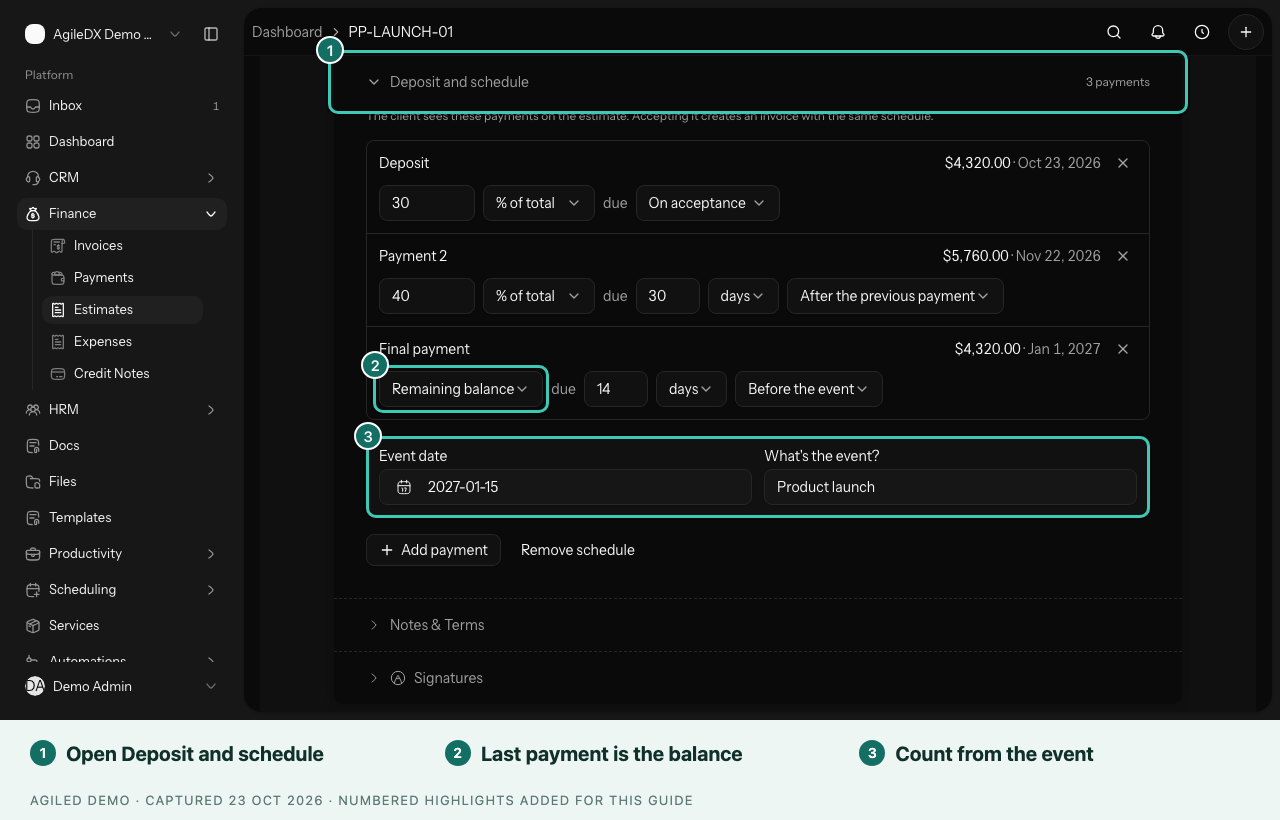
Task: Select Estimates under Finance
Action: click(122, 309)
